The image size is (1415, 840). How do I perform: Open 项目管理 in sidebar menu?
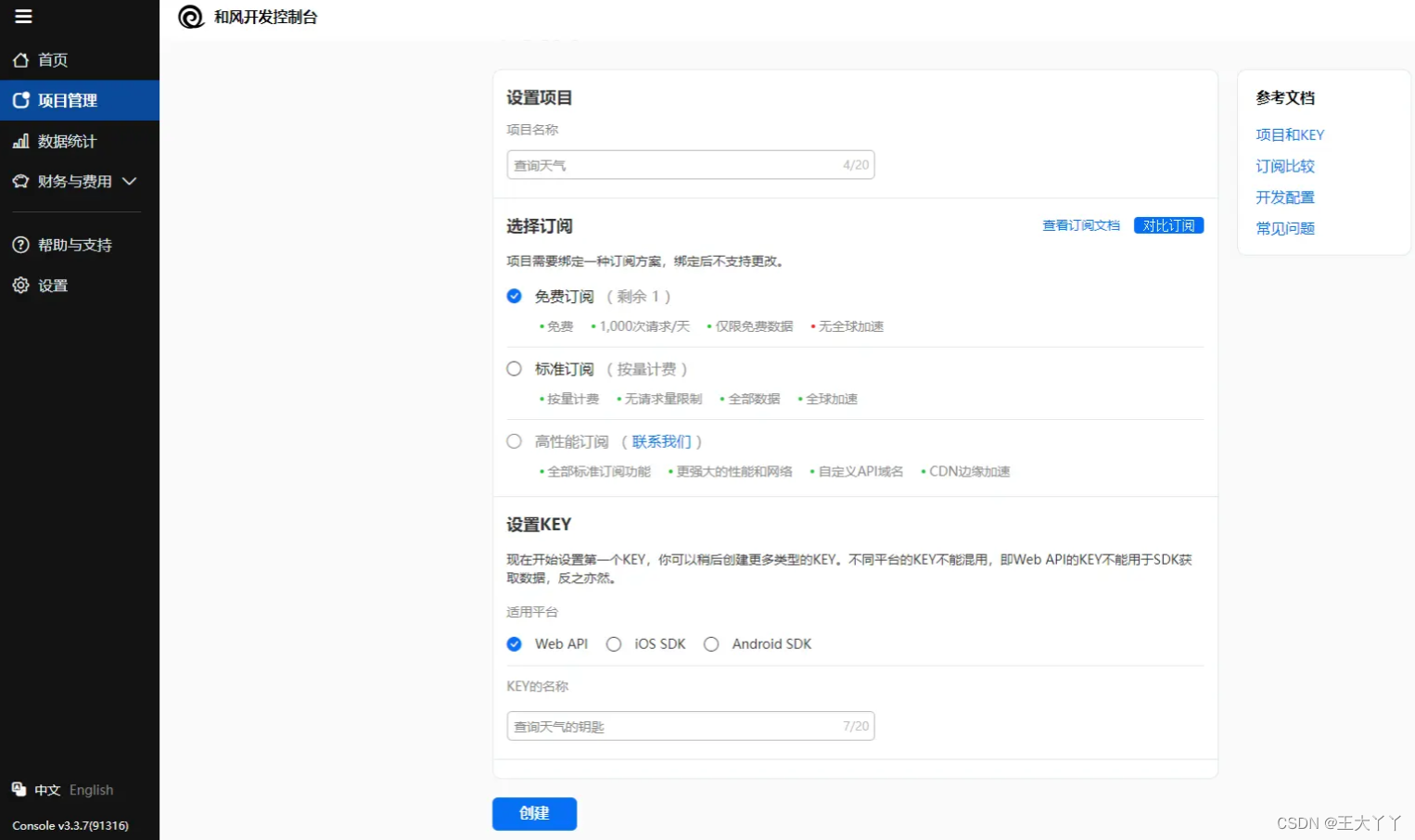(x=80, y=100)
